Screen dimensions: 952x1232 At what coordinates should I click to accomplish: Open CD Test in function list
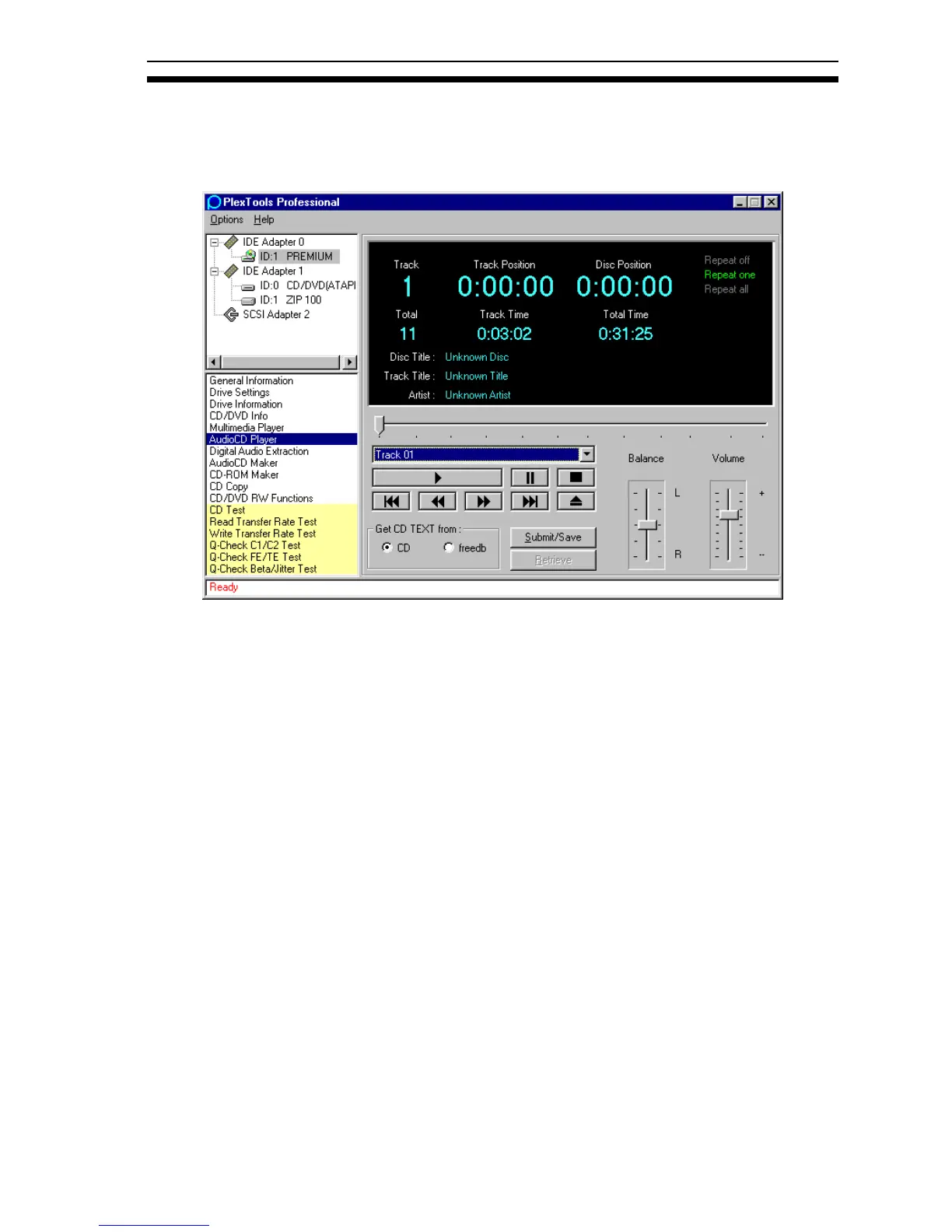pyautogui.click(x=227, y=510)
